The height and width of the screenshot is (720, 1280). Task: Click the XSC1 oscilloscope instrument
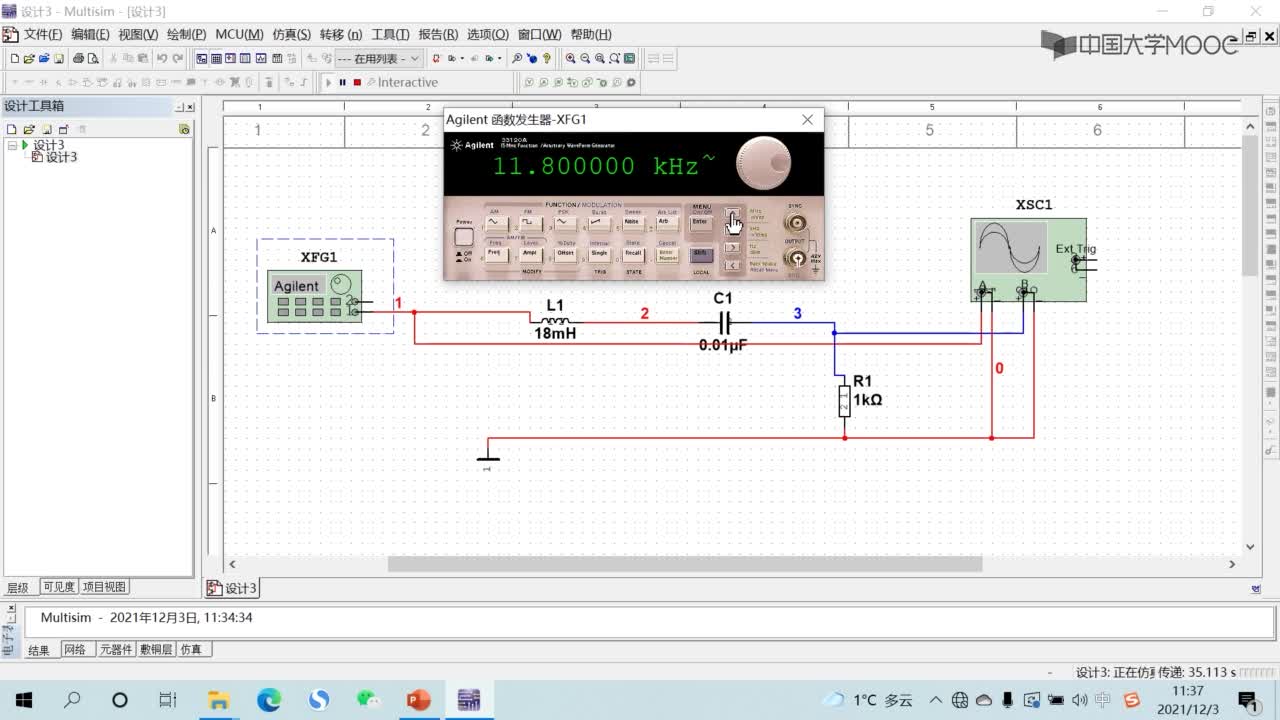point(1028,260)
